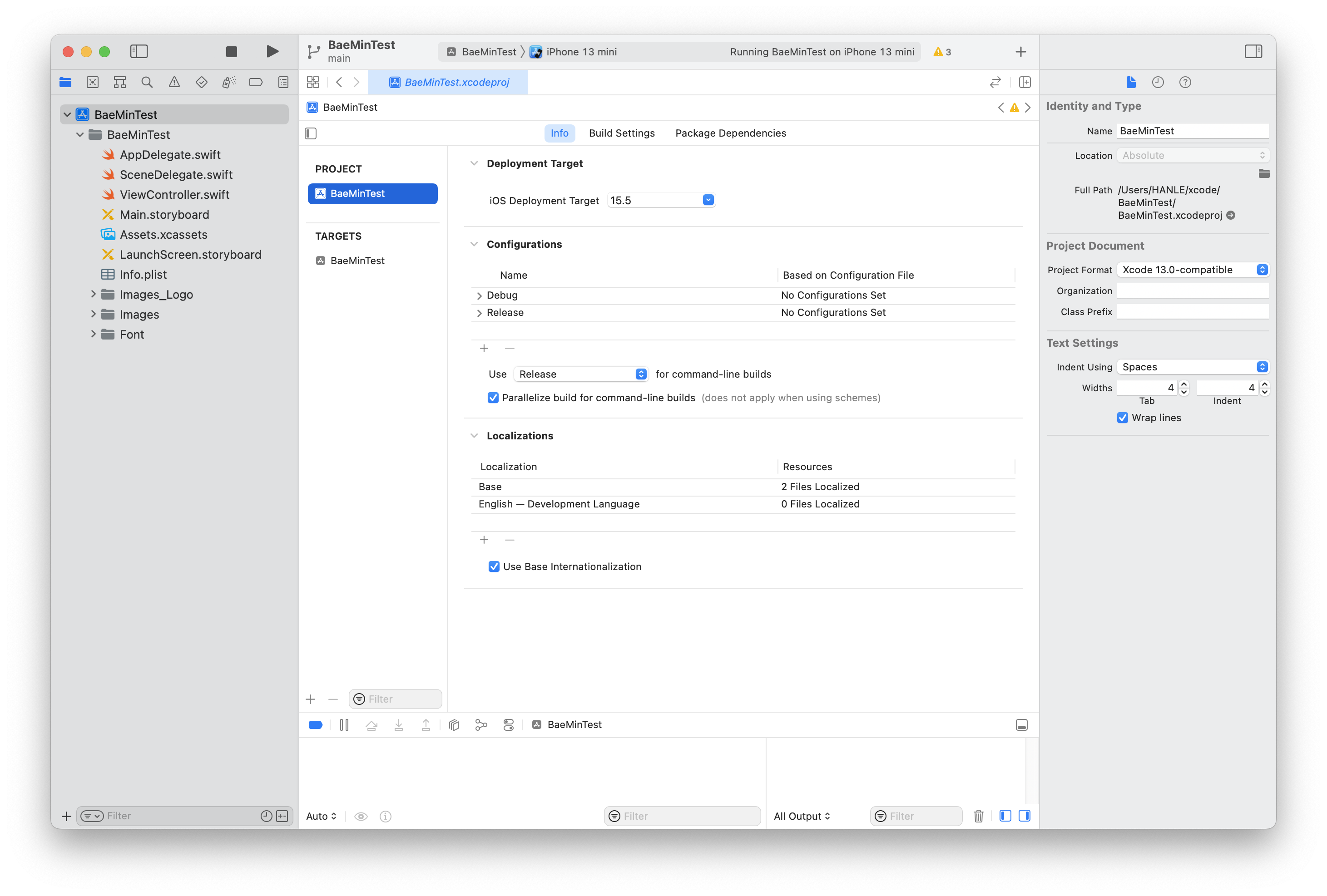
Task: Show the 3 warnings indicator
Action: coord(942,52)
